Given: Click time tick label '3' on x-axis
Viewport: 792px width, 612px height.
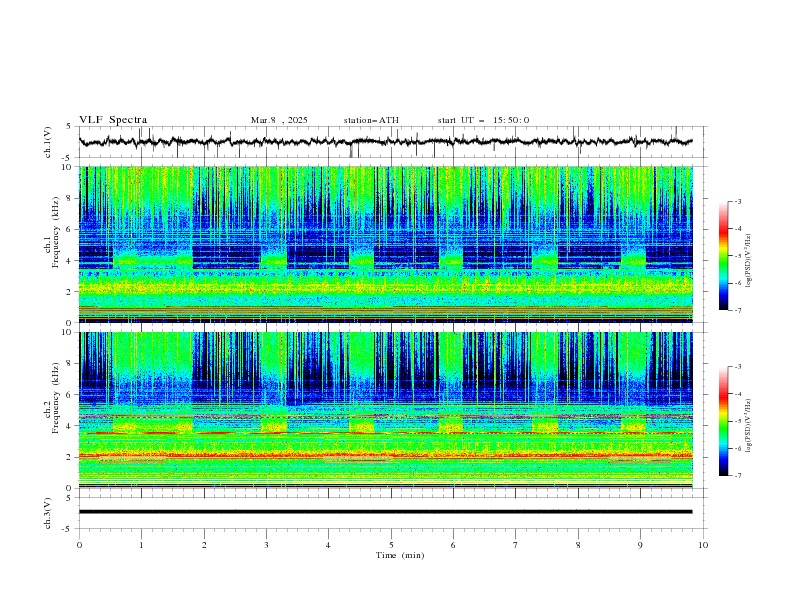Looking at the screenshot, I should tap(266, 545).
